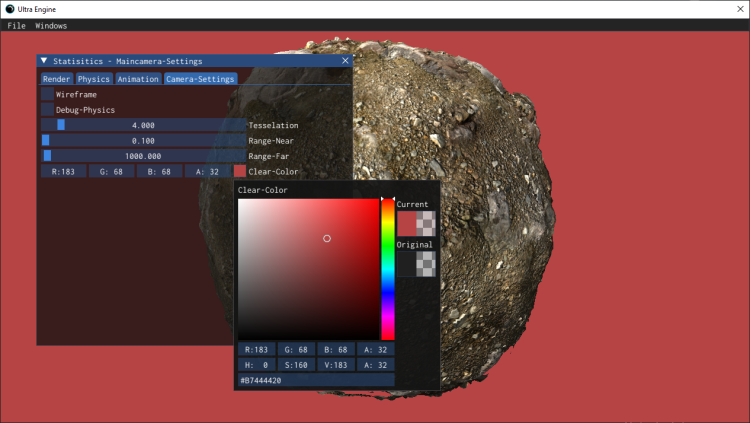Click the H hue value field in picker
Image resolution: width=750 pixels, height=423 pixels.
(x=256, y=365)
